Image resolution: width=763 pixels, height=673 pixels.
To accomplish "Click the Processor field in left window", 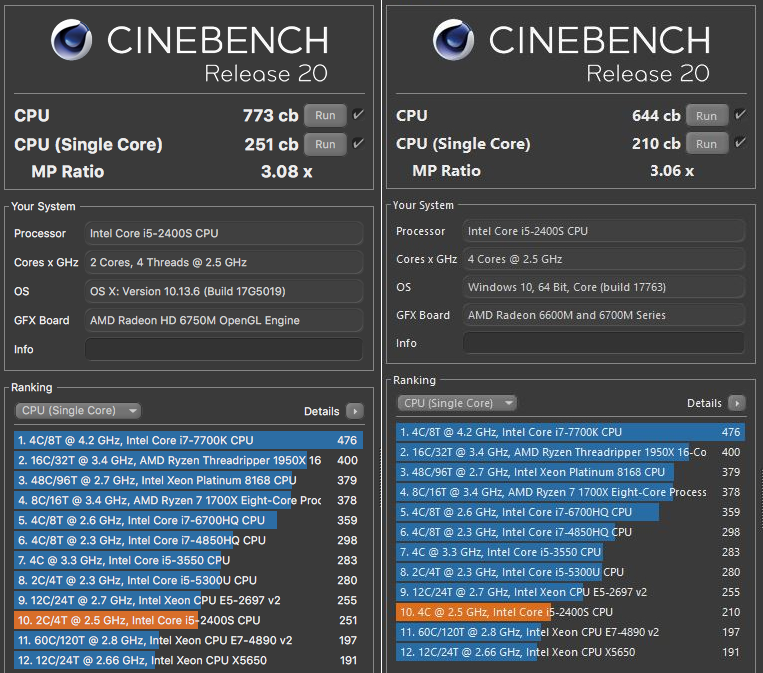I will (224, 233).
